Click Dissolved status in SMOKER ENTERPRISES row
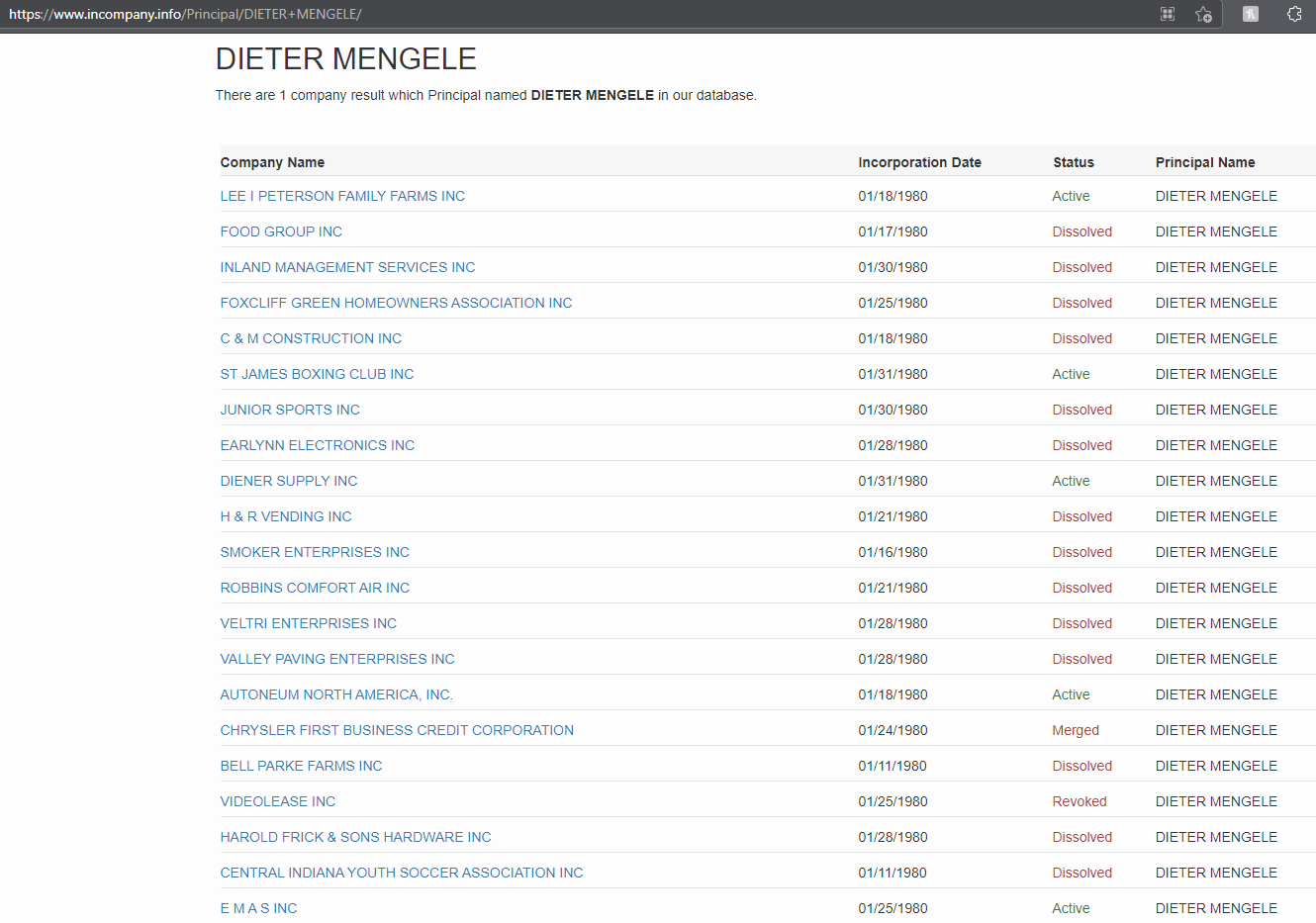1316x923 pixels. (1082, 552)
